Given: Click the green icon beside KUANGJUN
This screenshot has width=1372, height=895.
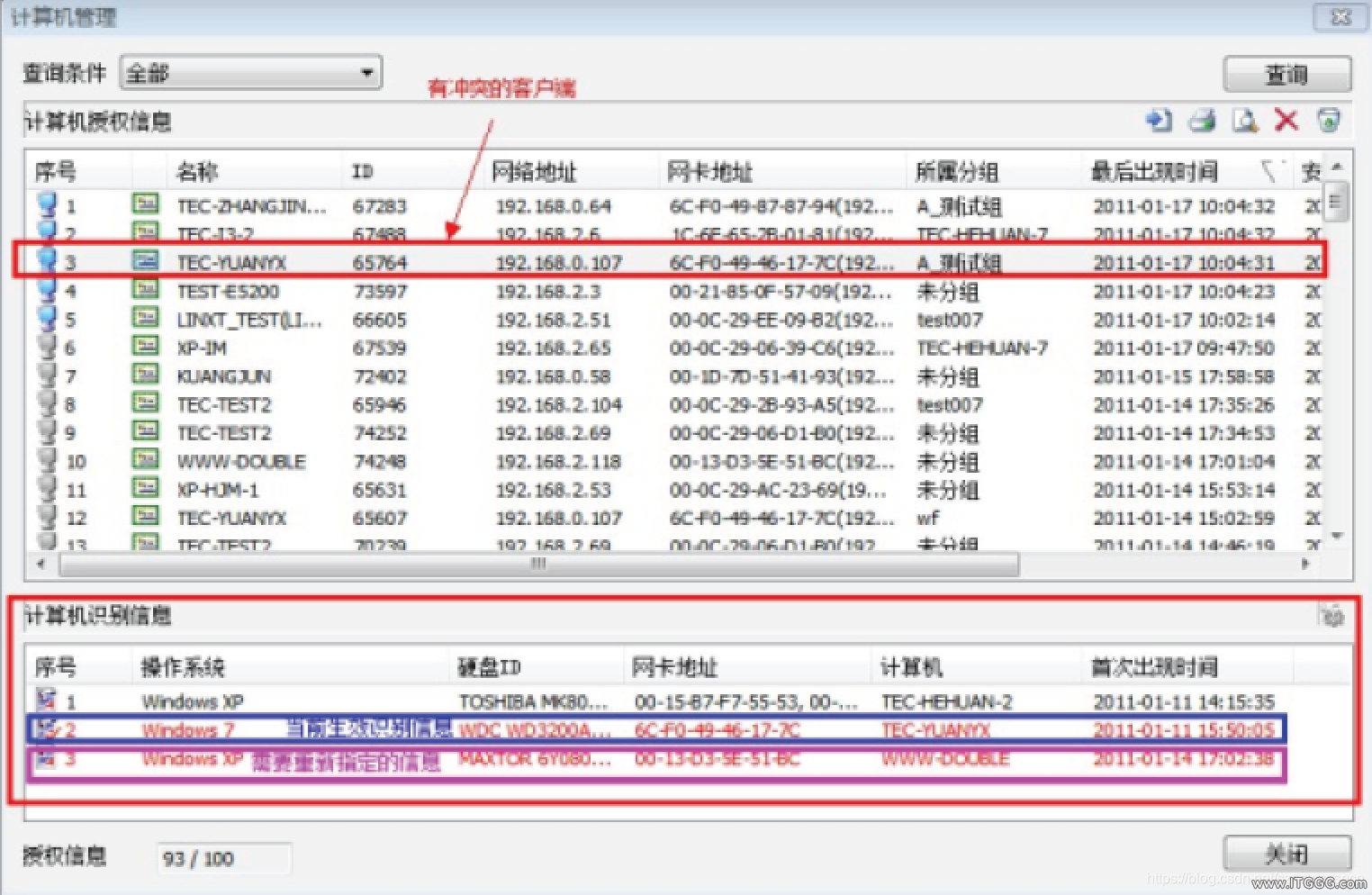Looking at the screenshot, I should [145, 375].
